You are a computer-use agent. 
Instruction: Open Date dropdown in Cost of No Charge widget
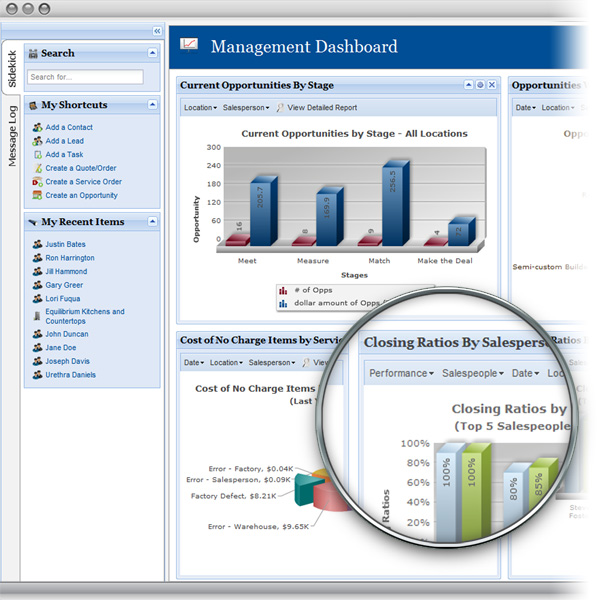coord(194,363)
